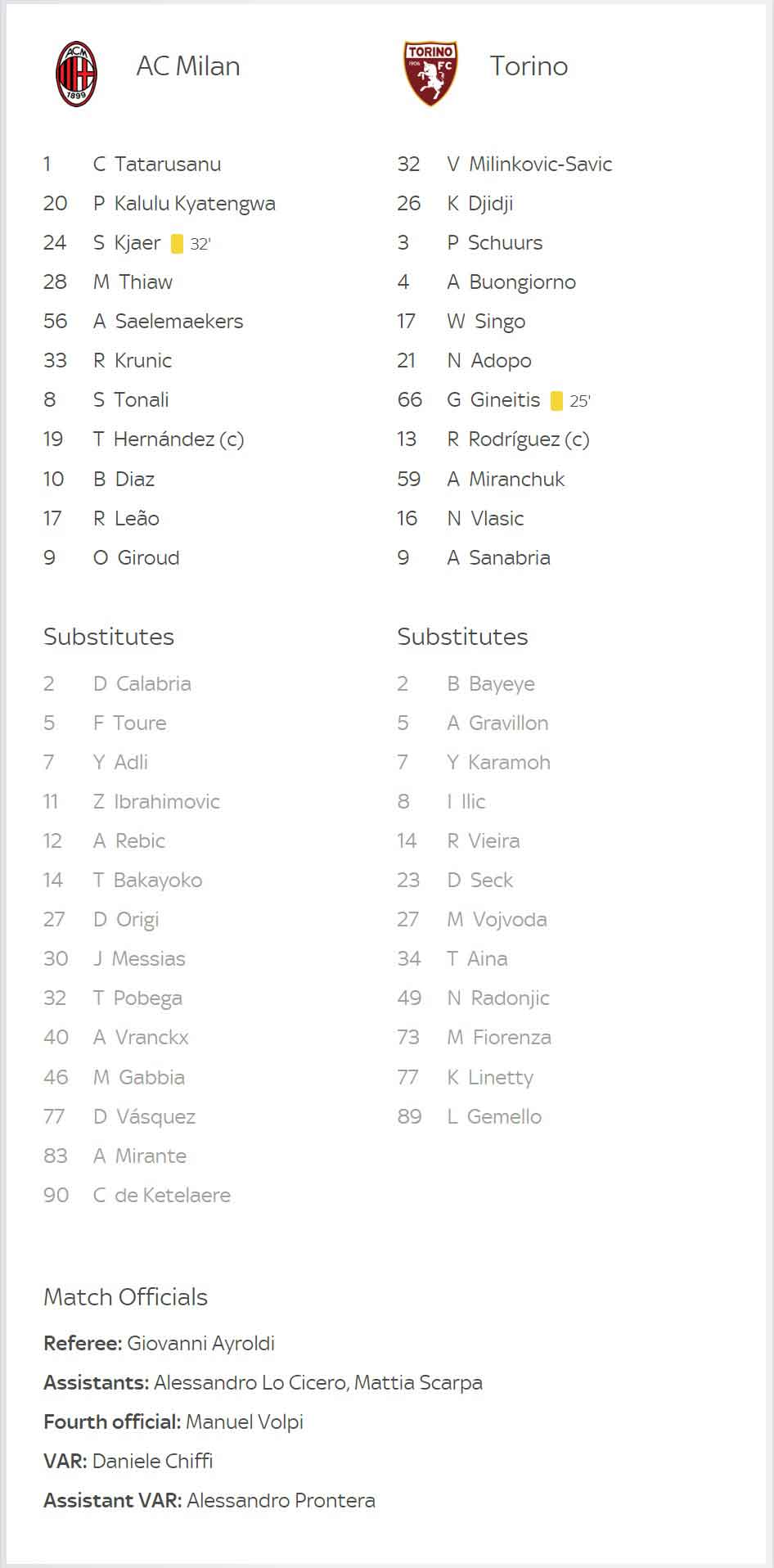Image resolution: width=774 pixels, height=1568 pixels.
Task: Select N Vlasic player name
Action: click(x=485, y=519)
